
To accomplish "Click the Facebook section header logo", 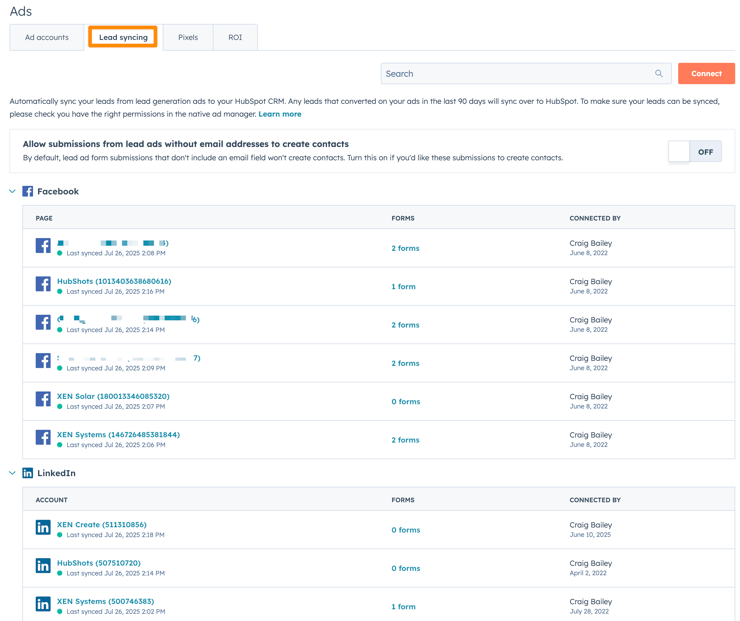I will pos(28,191).
